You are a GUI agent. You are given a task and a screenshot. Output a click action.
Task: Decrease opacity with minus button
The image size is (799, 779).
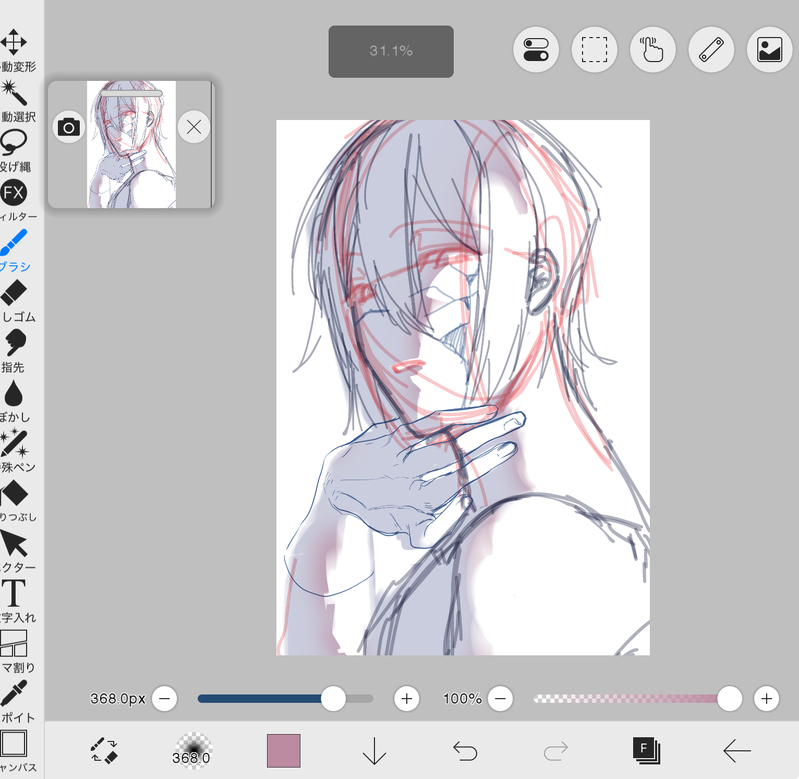(500, 698)
